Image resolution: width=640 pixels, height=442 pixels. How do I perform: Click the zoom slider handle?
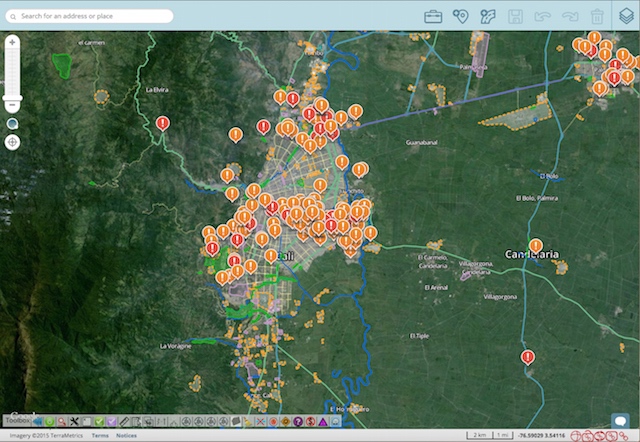(x=12, y=98)
